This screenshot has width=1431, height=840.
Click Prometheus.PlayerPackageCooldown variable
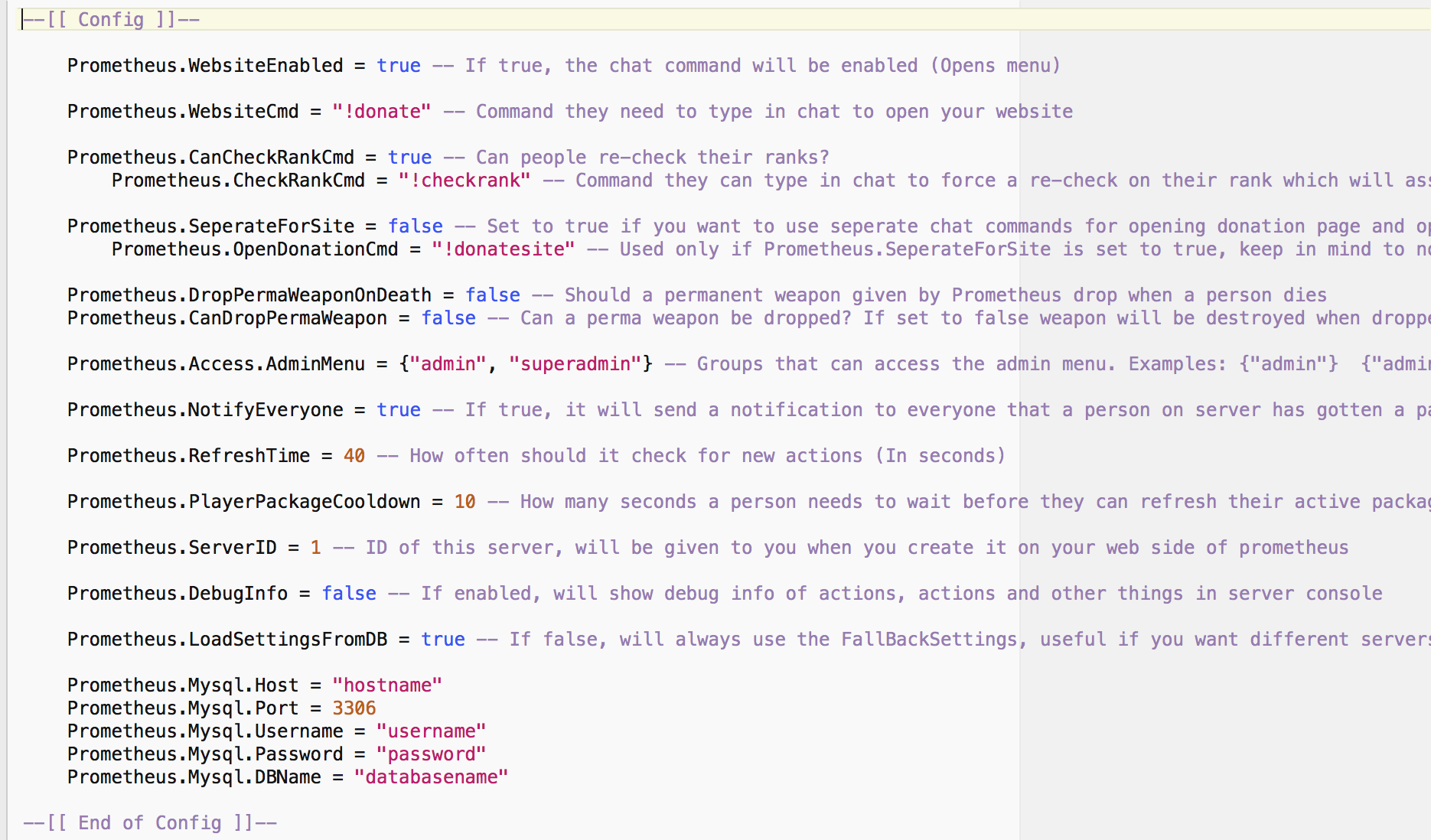pyautogui.click(x=243, y=502)
